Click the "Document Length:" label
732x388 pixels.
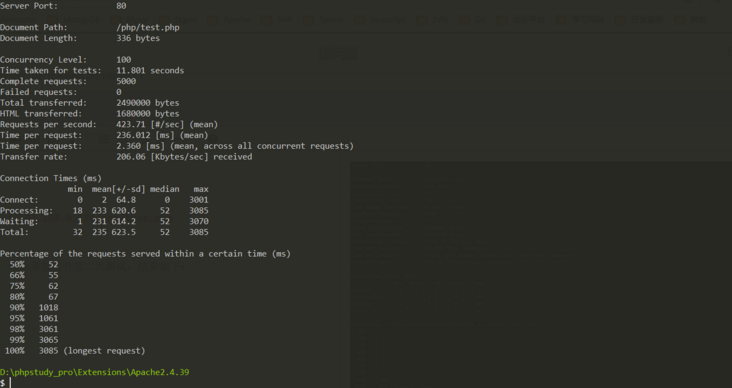point(39,38)
